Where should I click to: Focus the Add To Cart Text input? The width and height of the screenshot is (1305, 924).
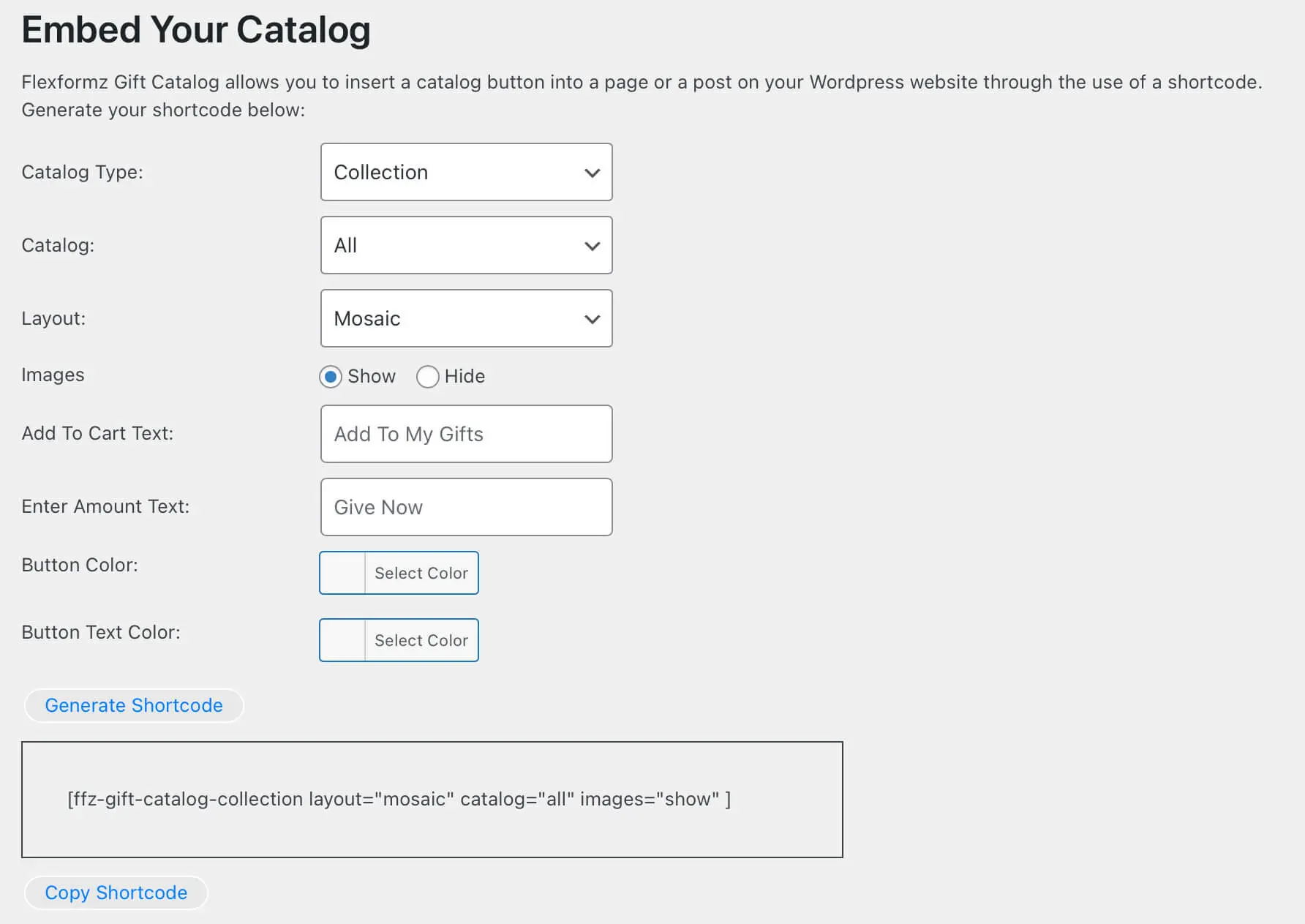click(x=466, y=434)
